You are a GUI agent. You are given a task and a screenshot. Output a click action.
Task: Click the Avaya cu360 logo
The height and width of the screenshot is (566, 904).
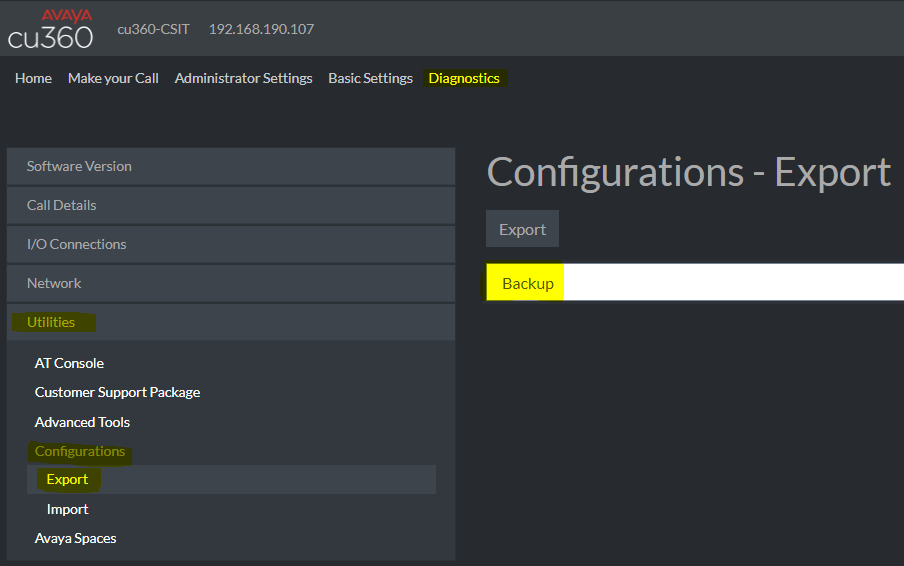pyautogui.click(x=50, y=29)
